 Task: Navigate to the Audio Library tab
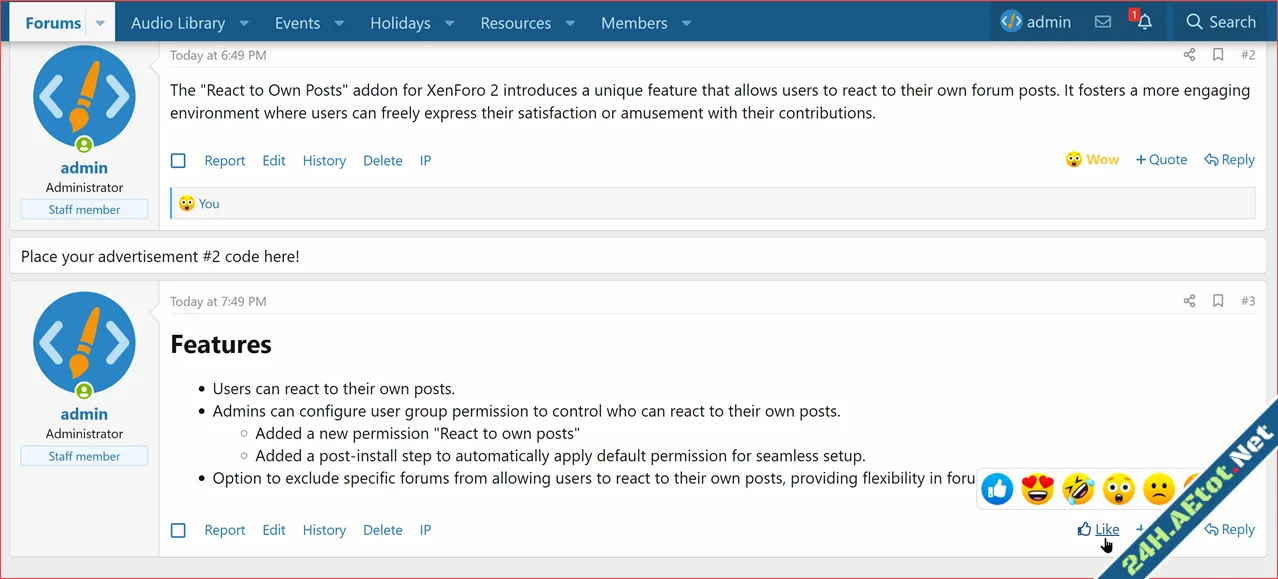pyautogui.click(x=178, y=22)
